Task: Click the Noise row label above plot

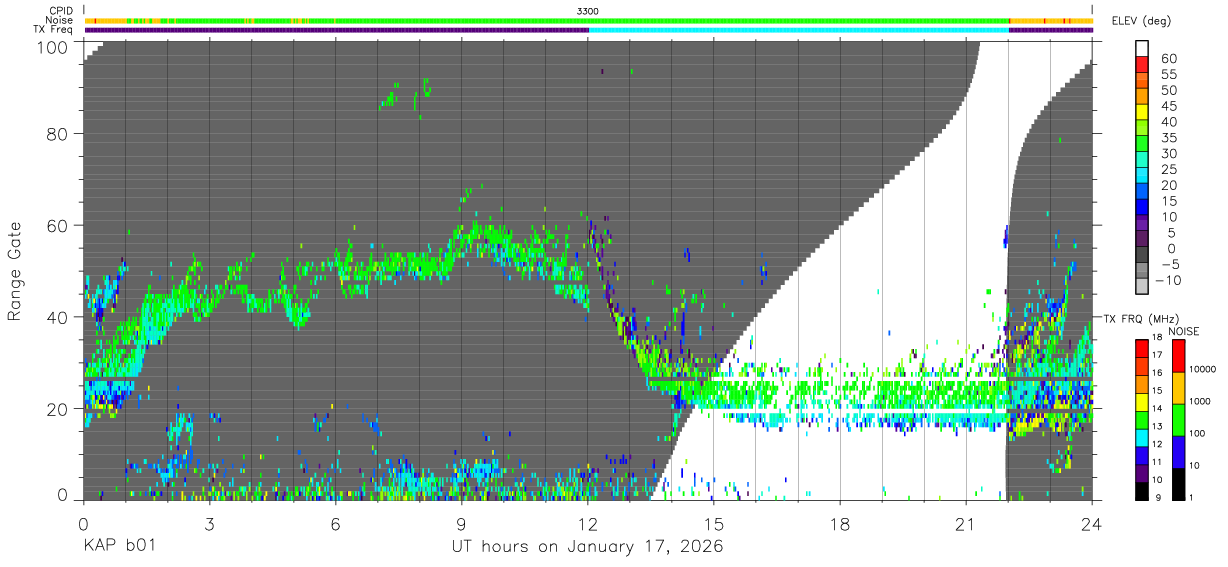Action: [59, 20]
